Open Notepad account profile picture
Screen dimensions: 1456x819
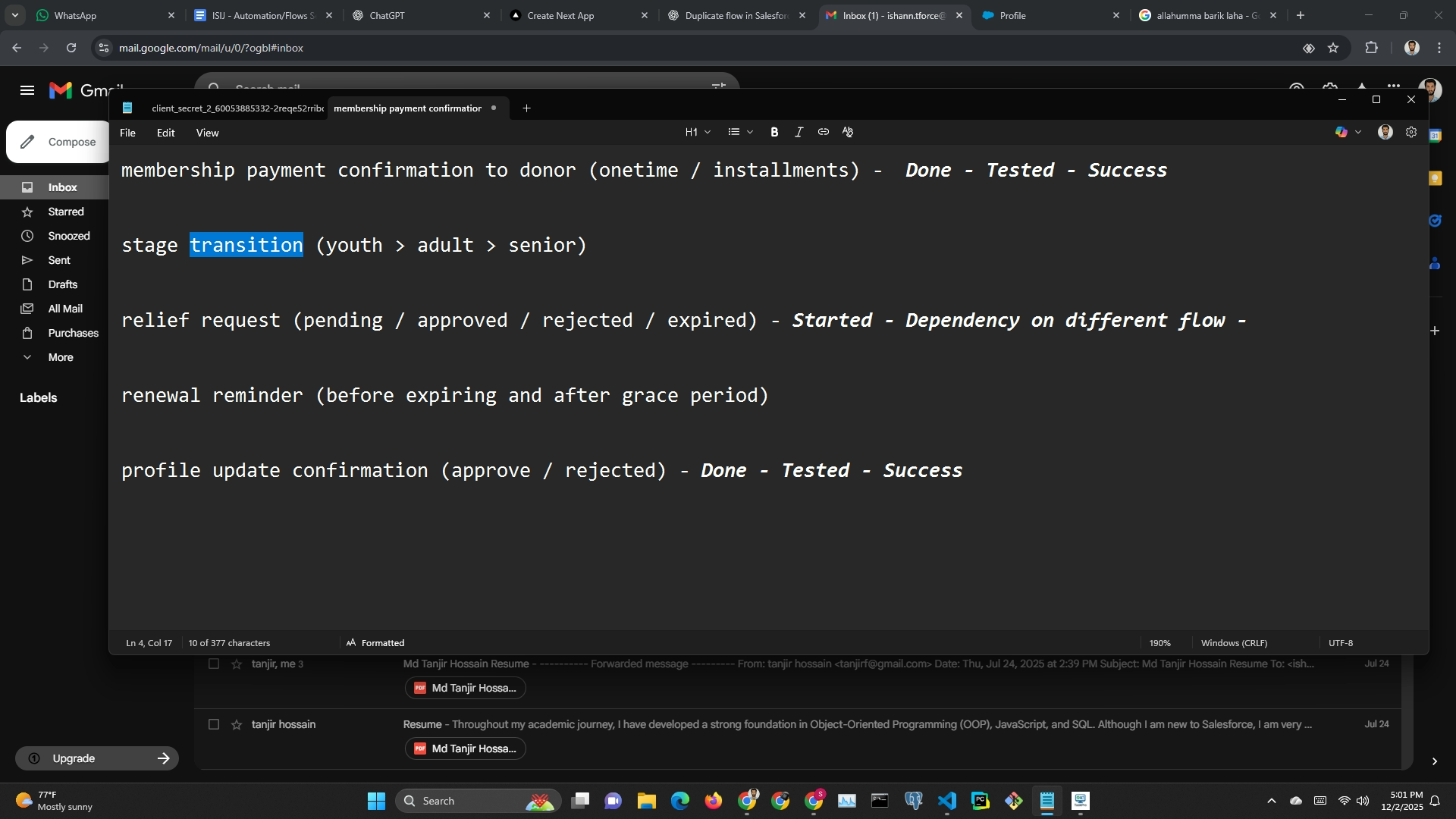pos(1385,132)
